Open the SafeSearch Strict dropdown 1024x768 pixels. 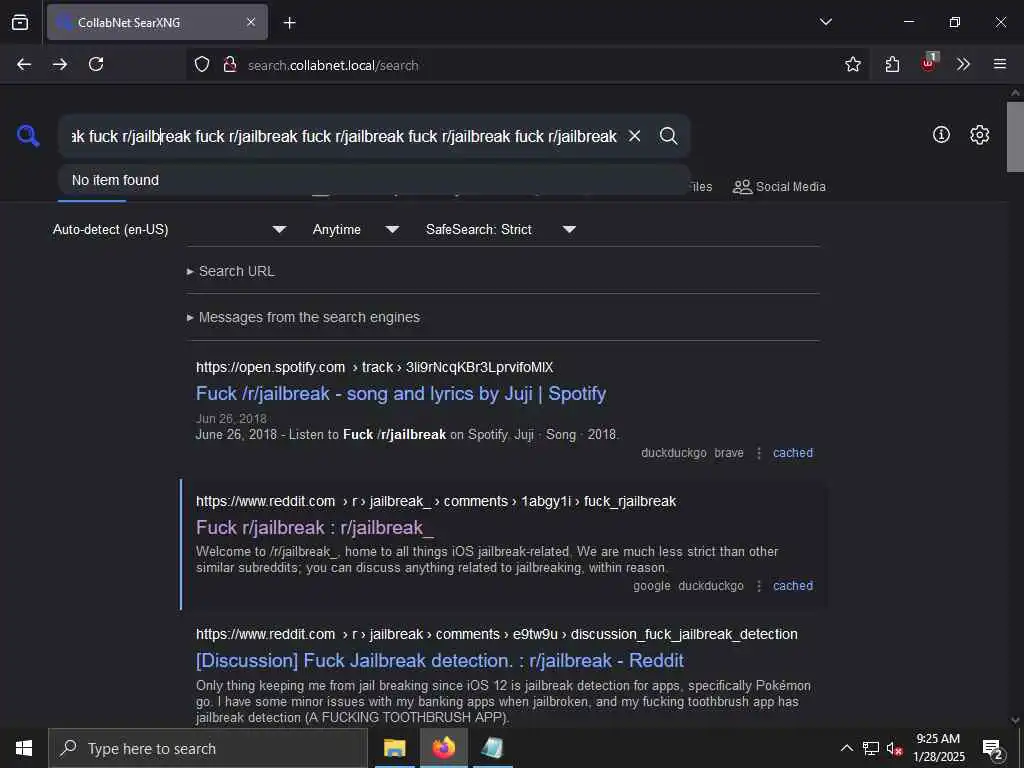(501, 230)
